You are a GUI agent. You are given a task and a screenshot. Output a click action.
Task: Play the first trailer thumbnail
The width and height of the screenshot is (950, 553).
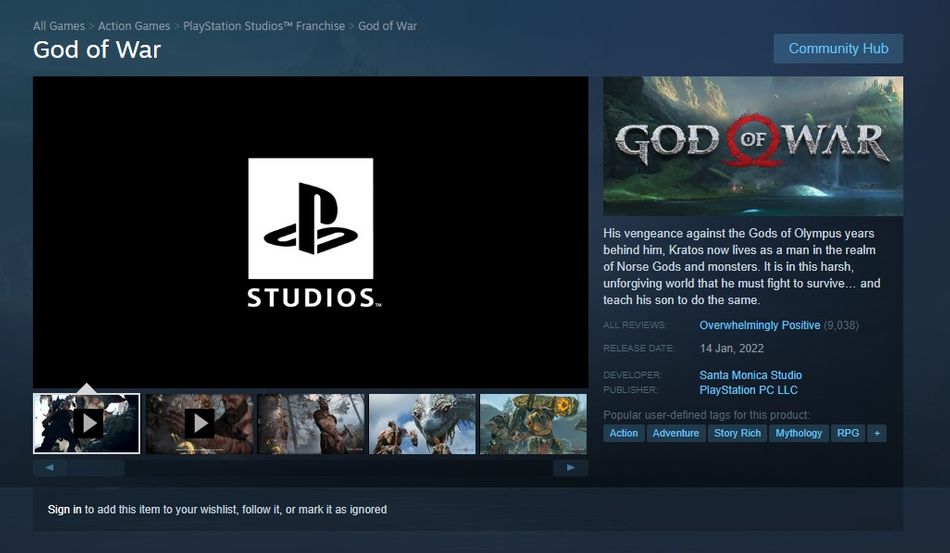point(87,423)
